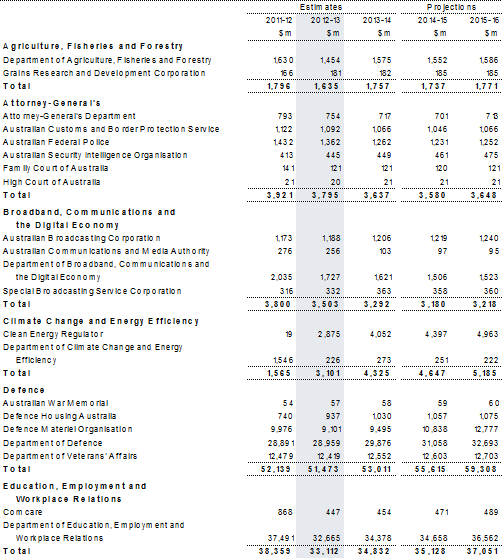Select 'Climate Change and Energy Efficiency' heading
504x558 pixels.
tap(101, 321)
